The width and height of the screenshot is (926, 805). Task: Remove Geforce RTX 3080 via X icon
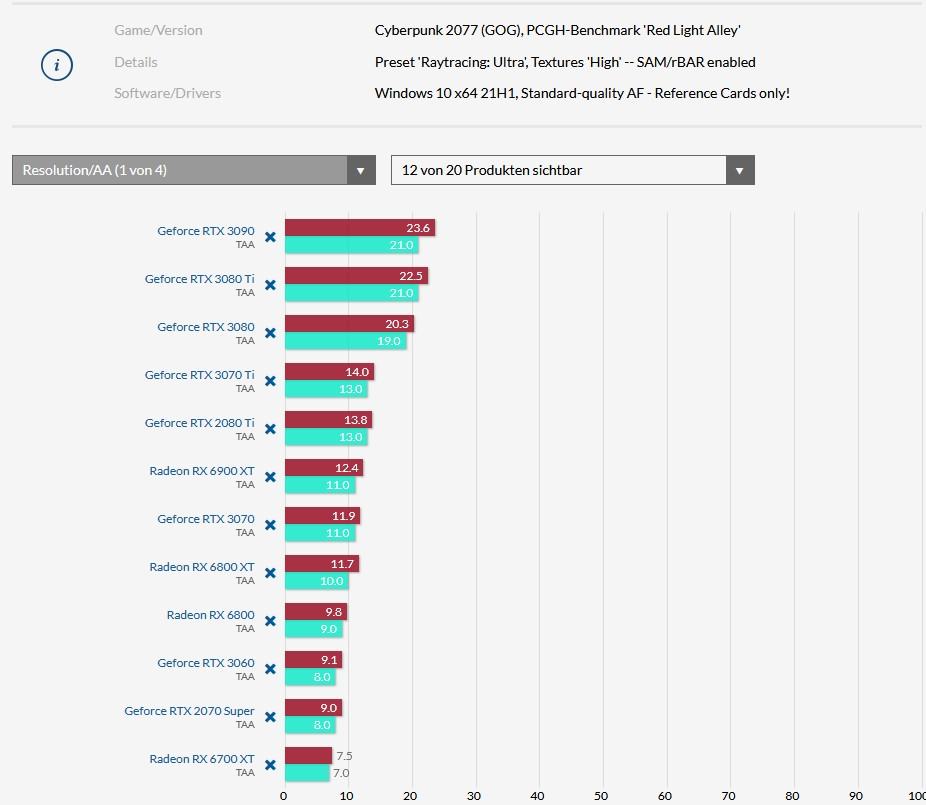[x=270, y=333]
